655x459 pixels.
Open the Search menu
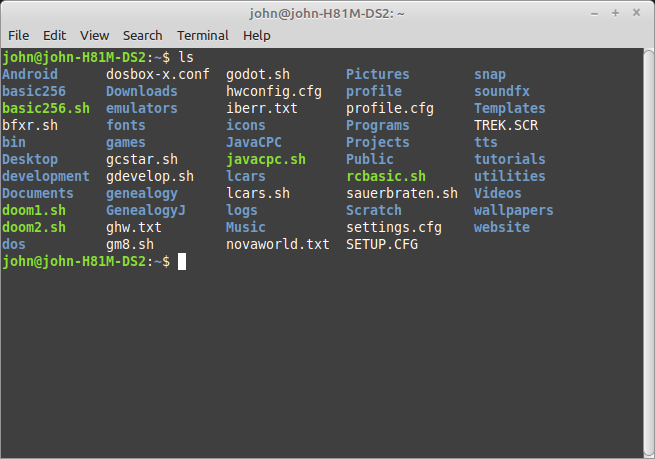click(x=143, y=35)
